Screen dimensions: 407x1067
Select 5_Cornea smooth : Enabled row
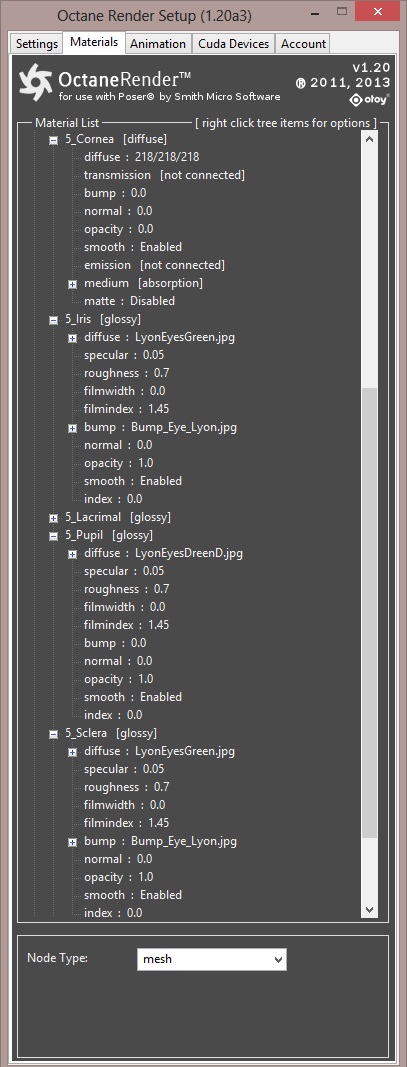[x=133, y=247]
